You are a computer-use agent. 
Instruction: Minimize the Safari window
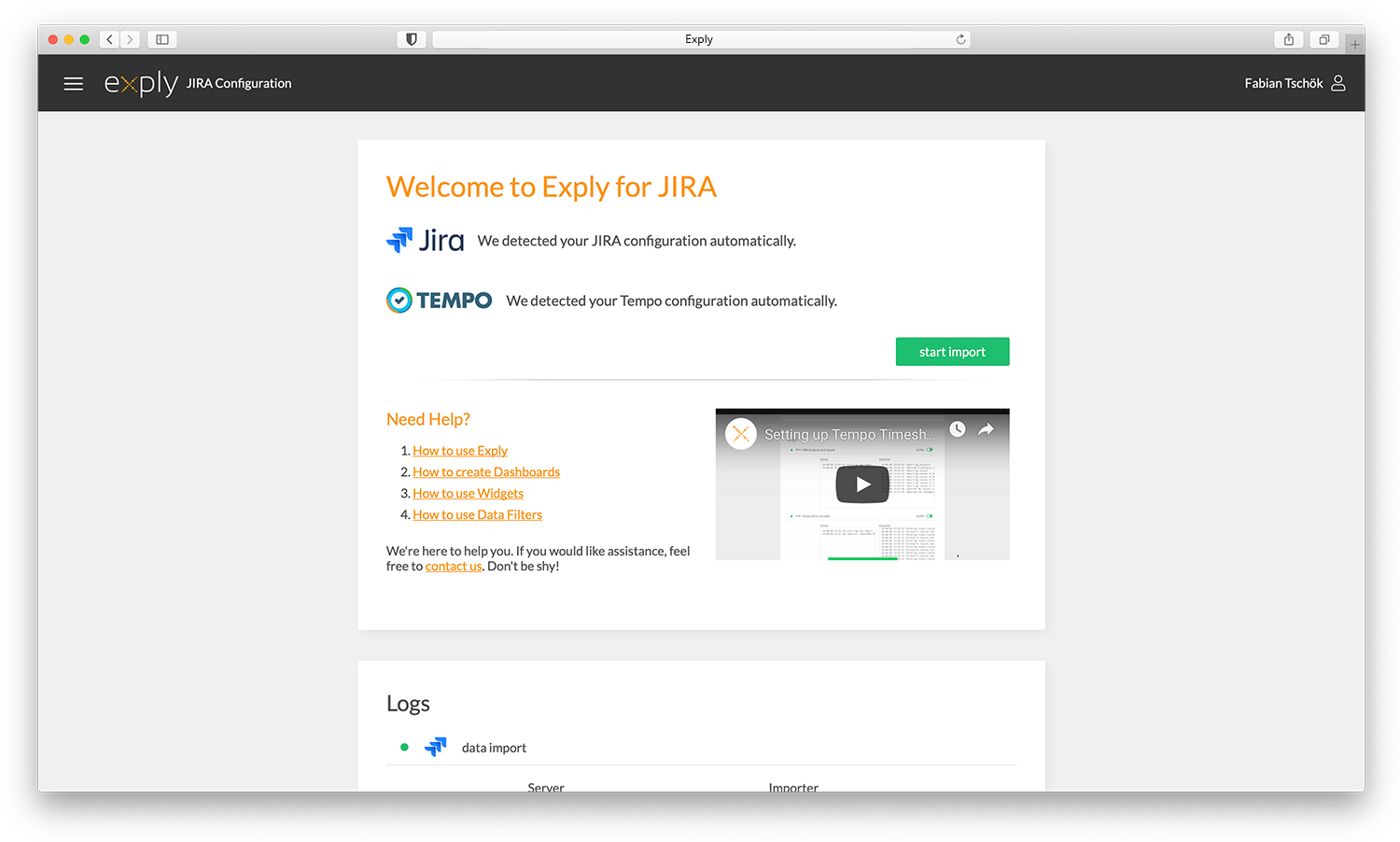(x=68, y=39)
